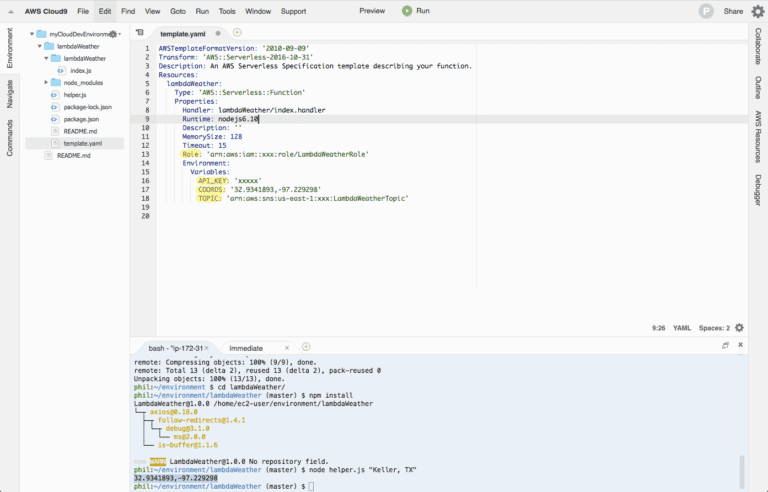This screenshot has width=768, height=492.
Task: Click 'Handler: lambdaWeather/index.handler' text
Action: click(x=254, y=110)
